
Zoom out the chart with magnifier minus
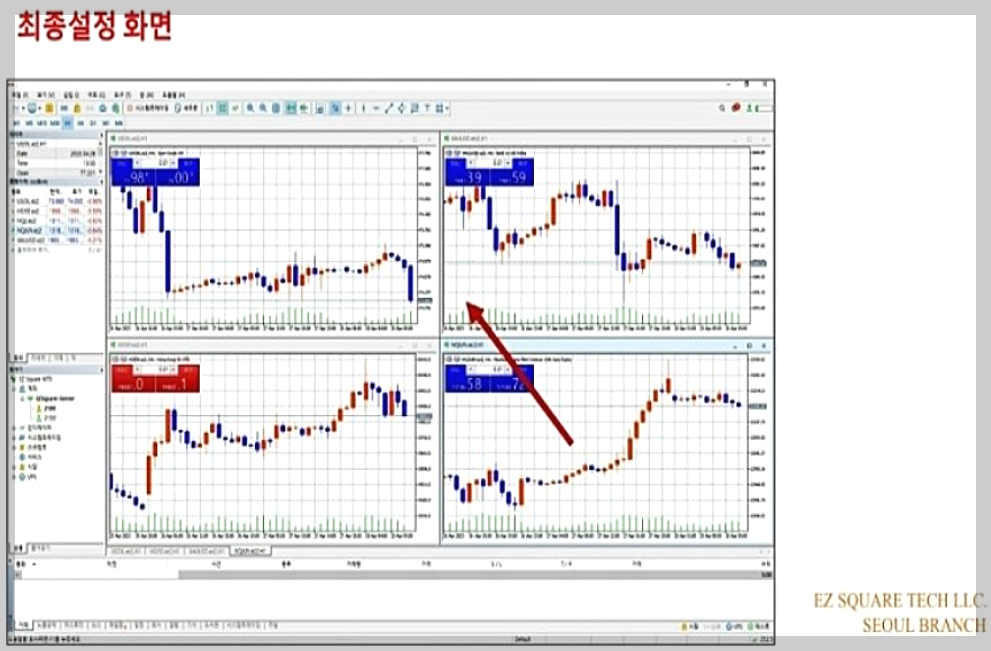(263, 108)
